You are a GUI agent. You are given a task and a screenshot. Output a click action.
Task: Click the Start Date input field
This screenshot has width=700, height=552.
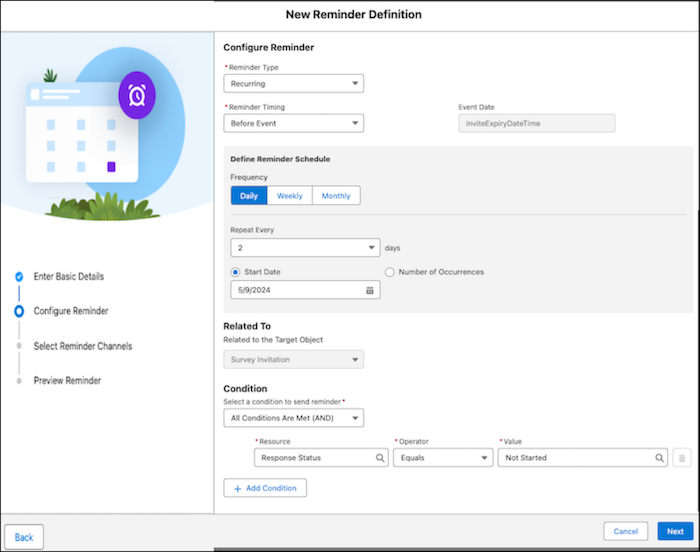pyautogui.click(x=297, y=290)
